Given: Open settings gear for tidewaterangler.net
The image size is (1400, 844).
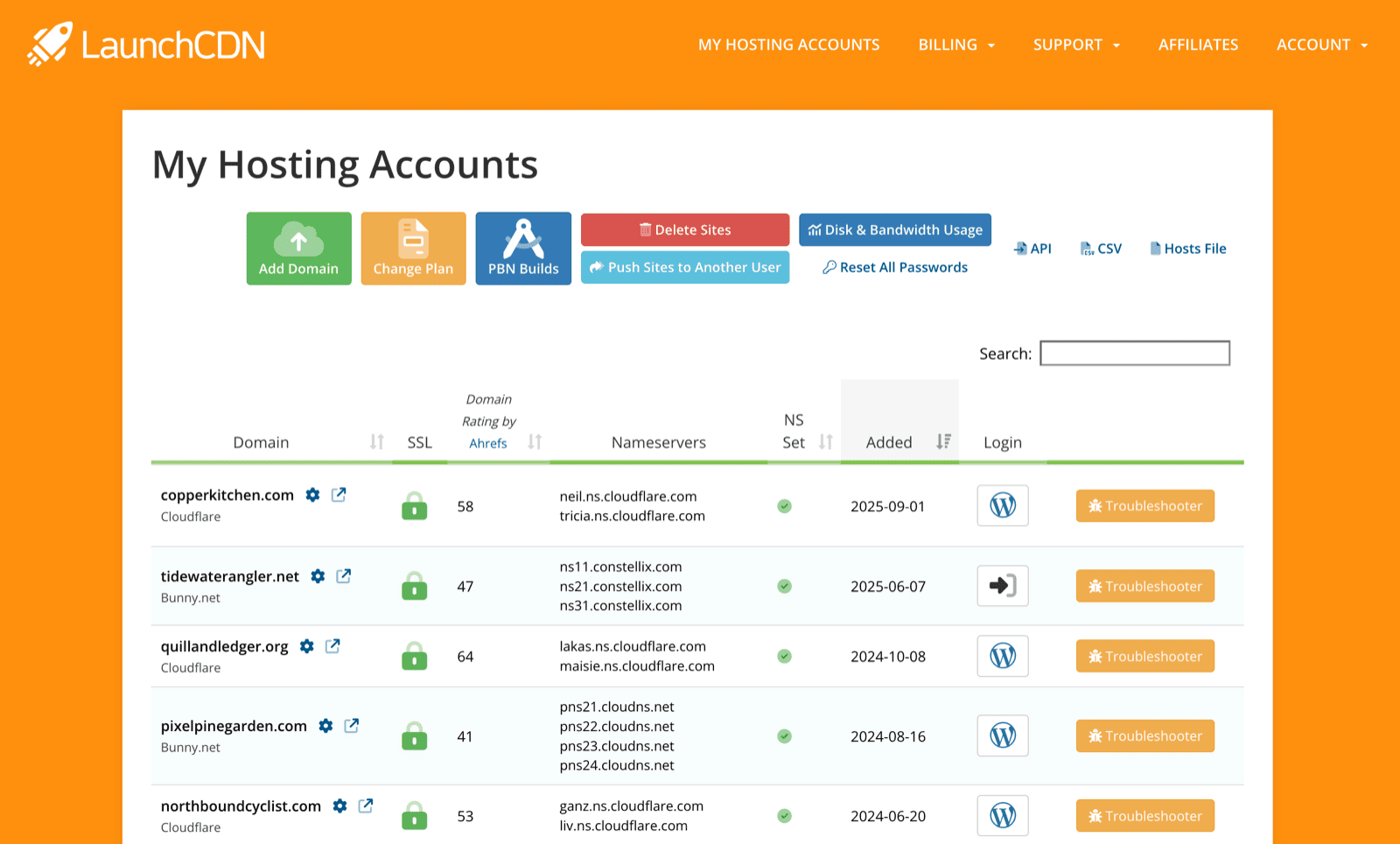Looking at the screenshot, I should tap(318, 576).
